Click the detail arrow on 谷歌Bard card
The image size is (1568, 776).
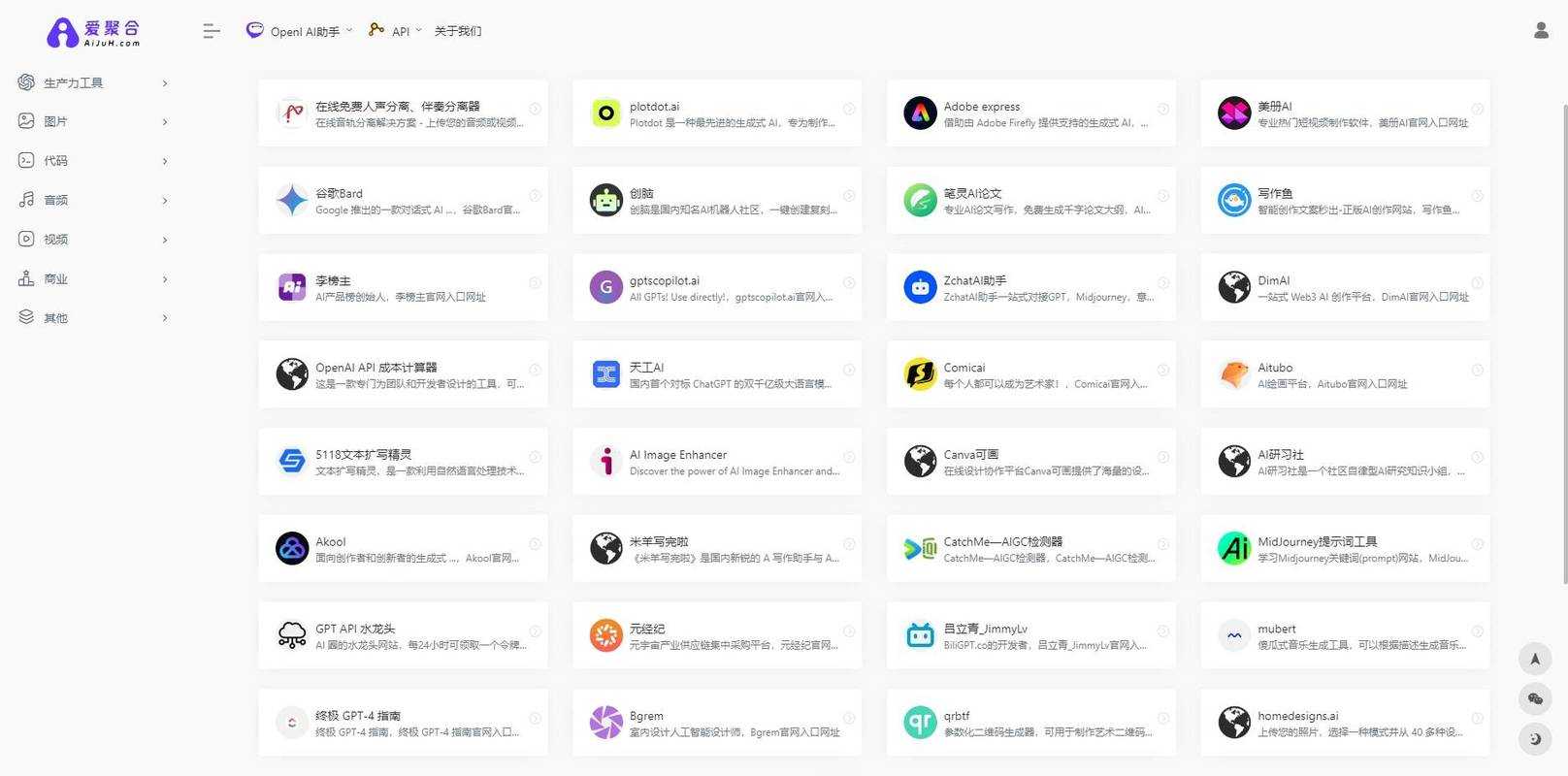pos(535,196)
